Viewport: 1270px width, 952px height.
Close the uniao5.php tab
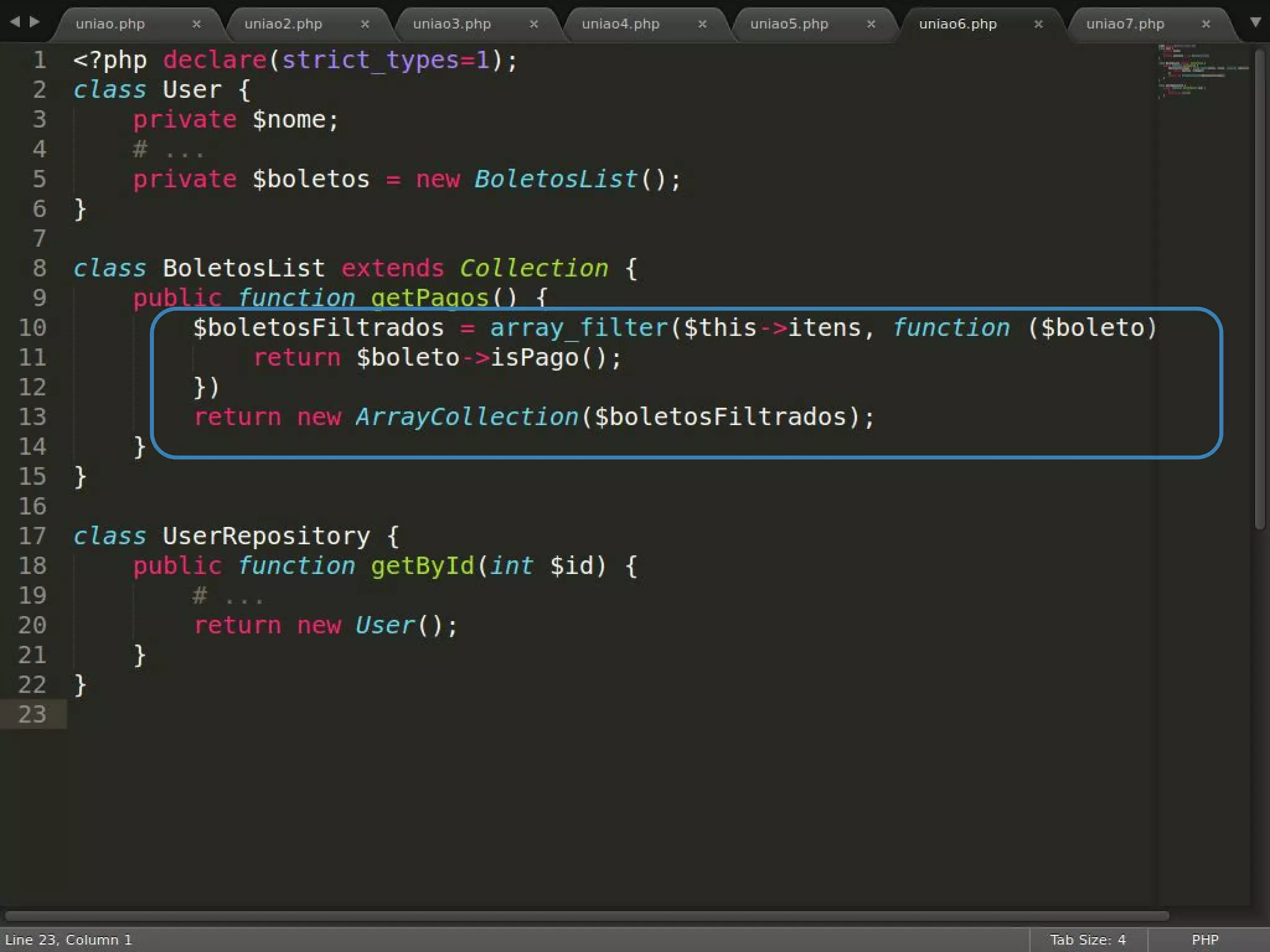[871, 24]
